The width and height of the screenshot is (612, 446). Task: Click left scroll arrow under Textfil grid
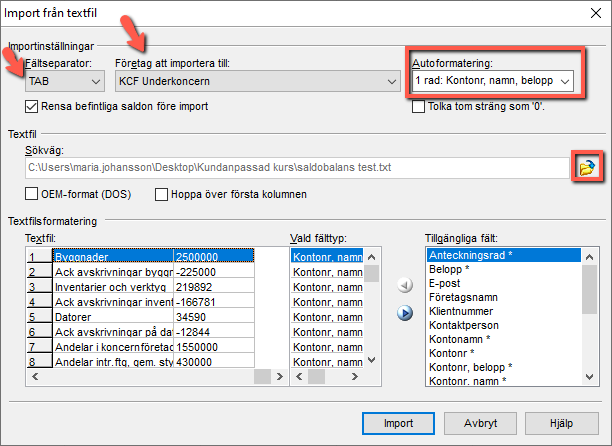tap(35, 377)
